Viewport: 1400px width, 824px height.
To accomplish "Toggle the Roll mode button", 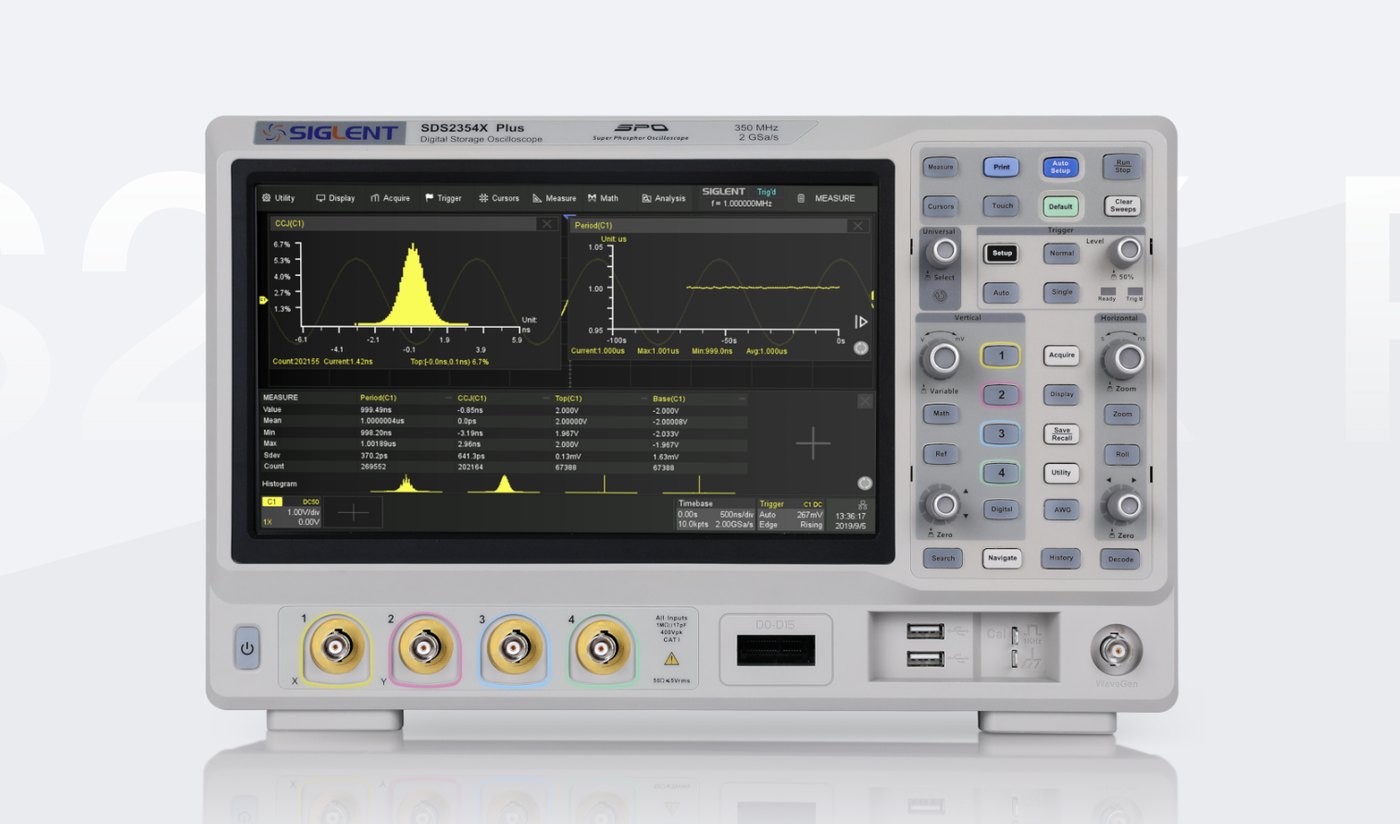I will (x=1122, y=453).
